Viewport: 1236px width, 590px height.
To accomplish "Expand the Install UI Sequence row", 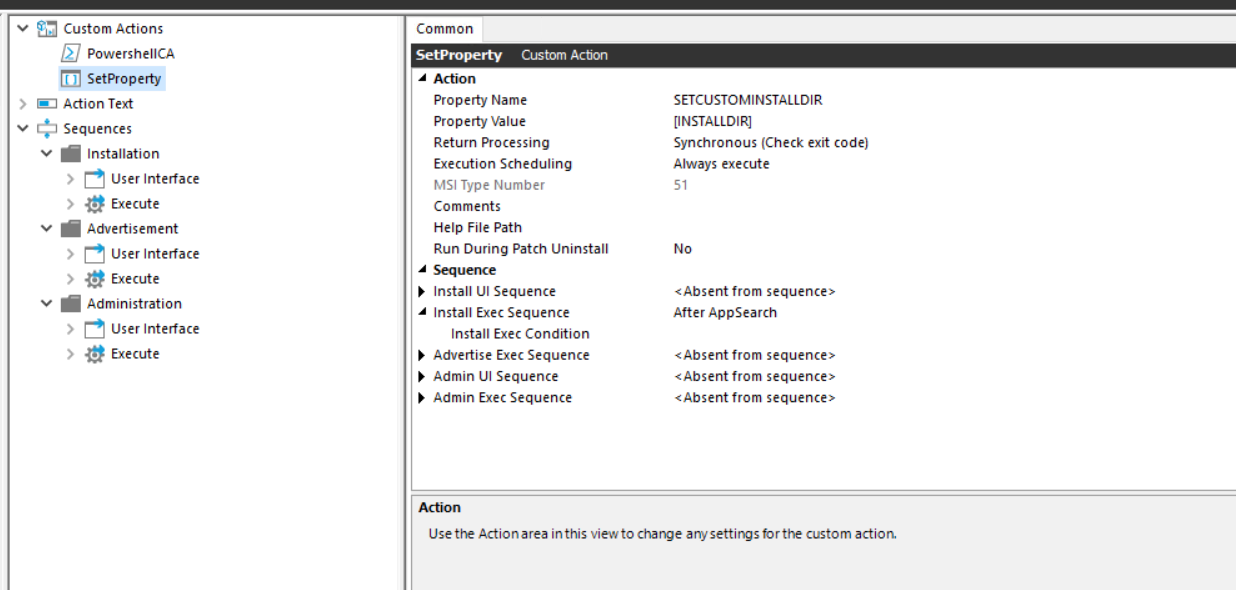I will 423,292.
